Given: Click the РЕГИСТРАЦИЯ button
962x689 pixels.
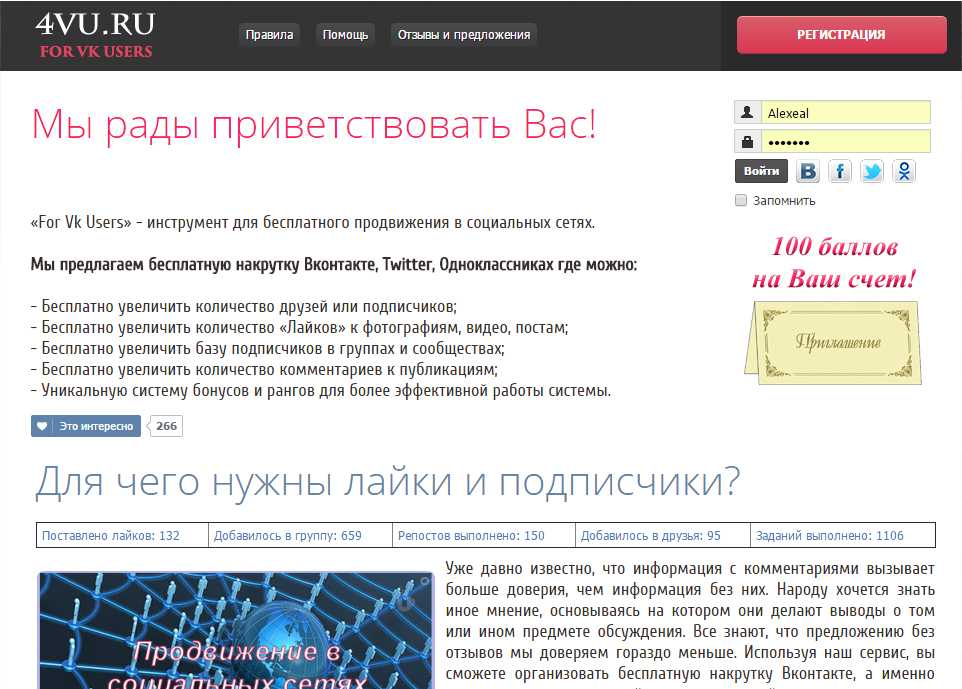Looking at the screenshot, I should tap(841, 35).
